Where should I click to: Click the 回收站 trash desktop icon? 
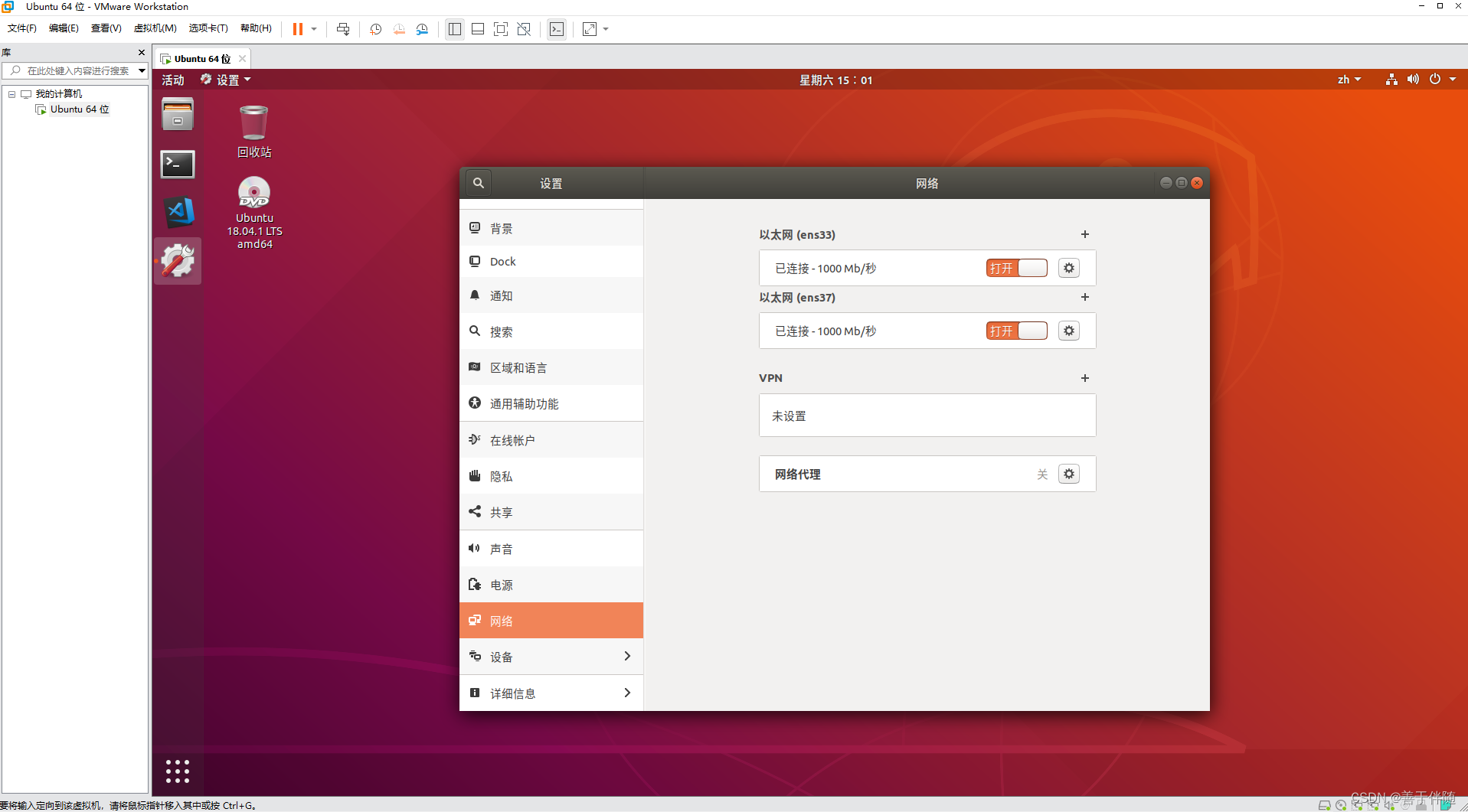click(x=254, y=132)
